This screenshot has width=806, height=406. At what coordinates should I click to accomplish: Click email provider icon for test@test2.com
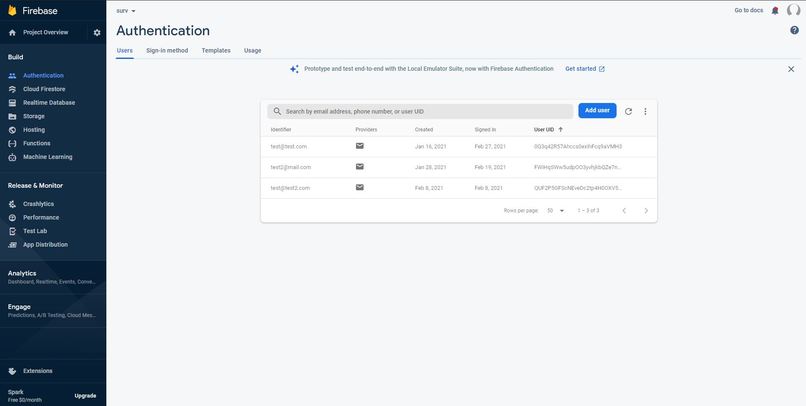[x=360, y=187]
